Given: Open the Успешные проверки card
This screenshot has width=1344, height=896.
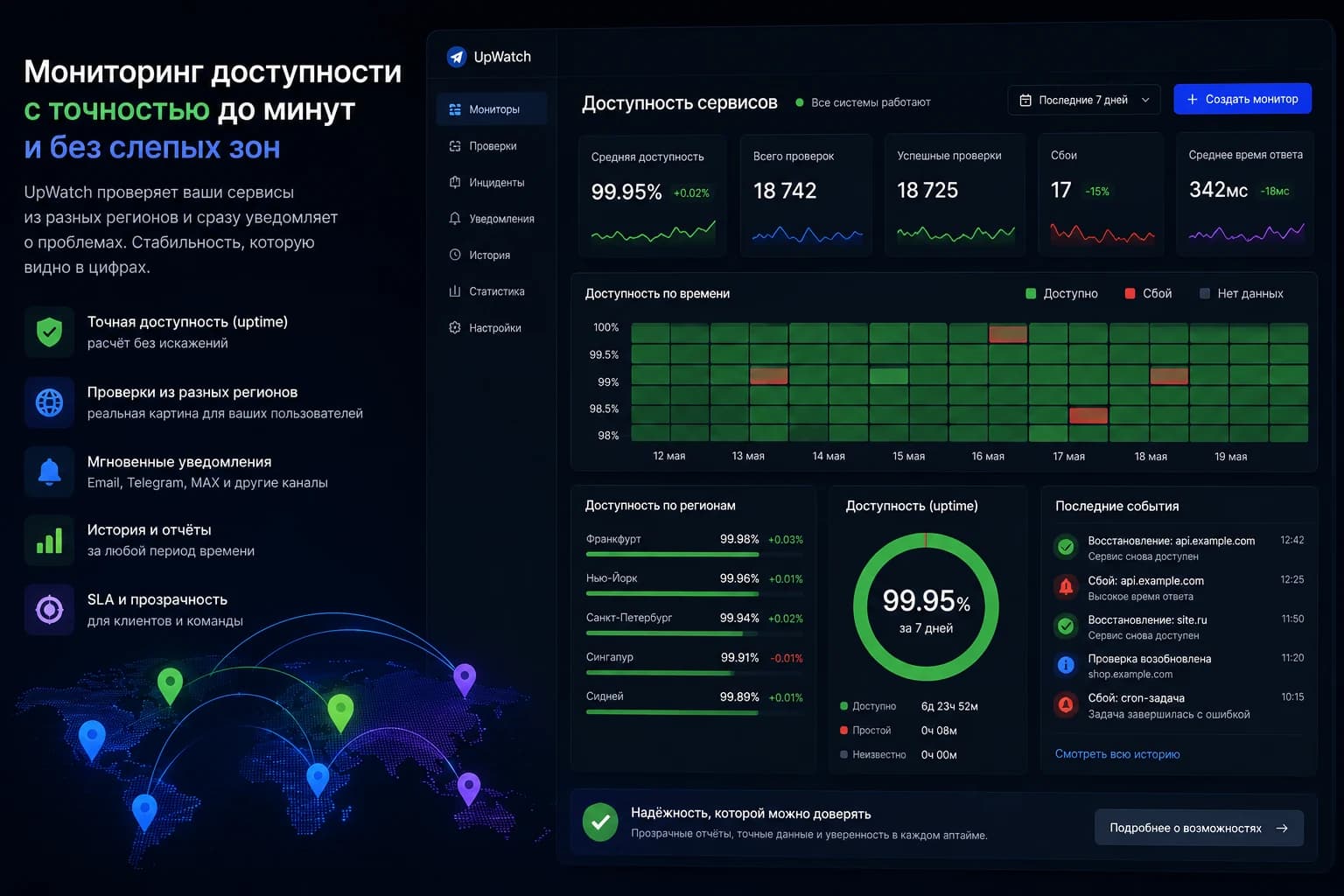Looking at the screenshot, I should [x=955, y=195].
